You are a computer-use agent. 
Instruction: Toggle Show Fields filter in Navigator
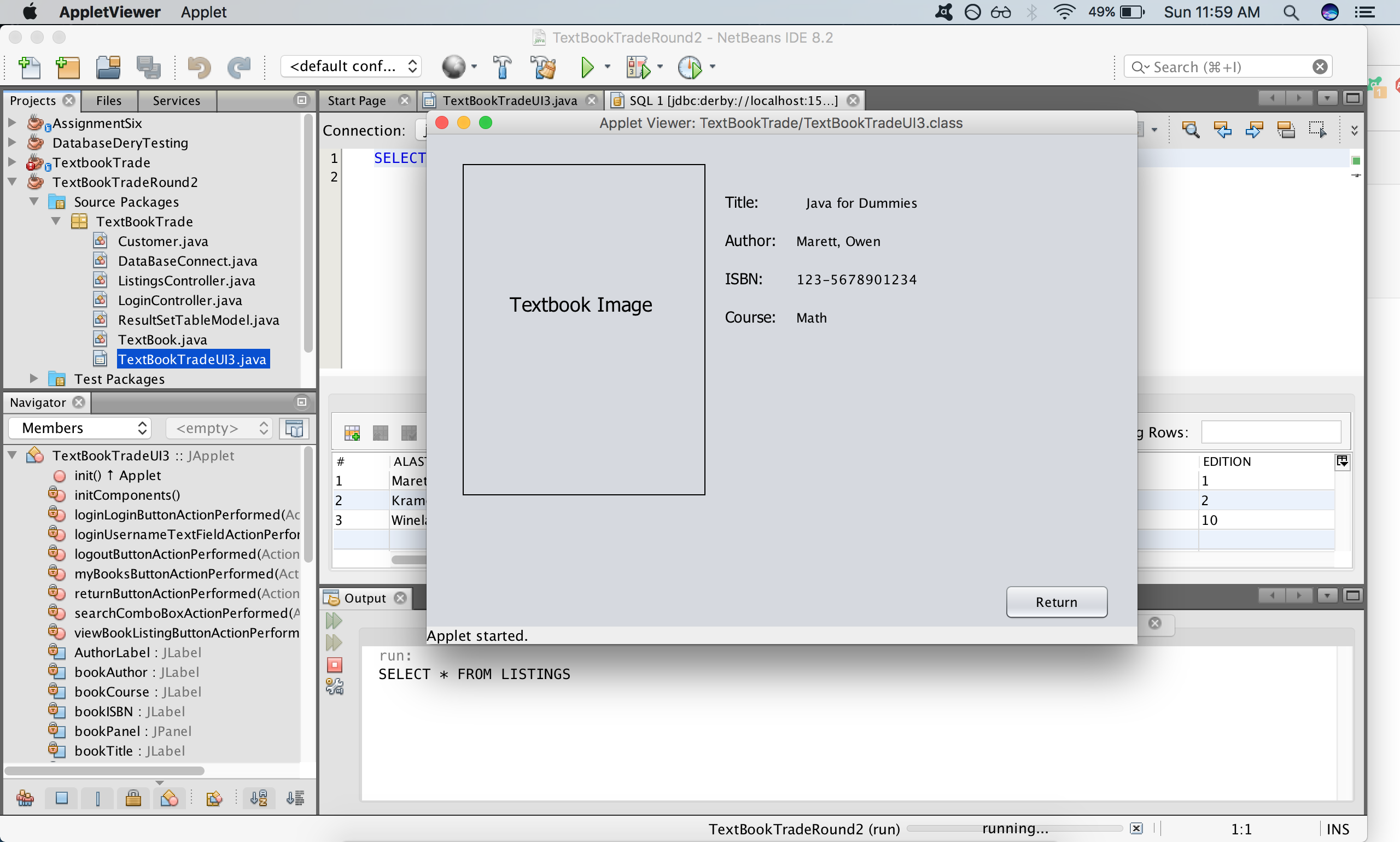tap(62, 798)
